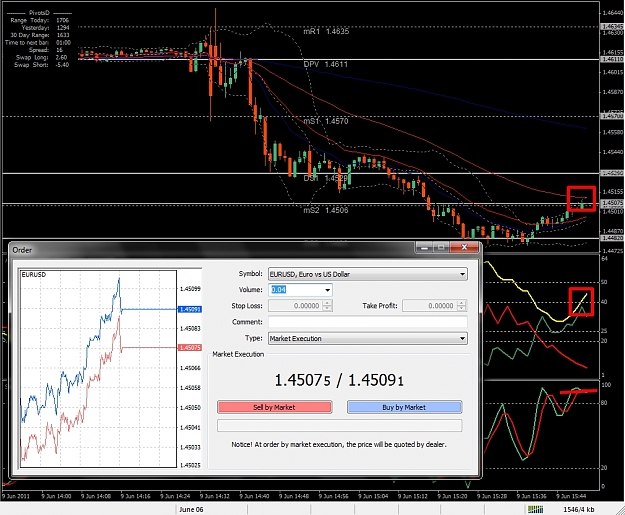Click the Sell by Market button
Image resolution: width=625 pixels, height=515 pixels.
pos(275,407)
